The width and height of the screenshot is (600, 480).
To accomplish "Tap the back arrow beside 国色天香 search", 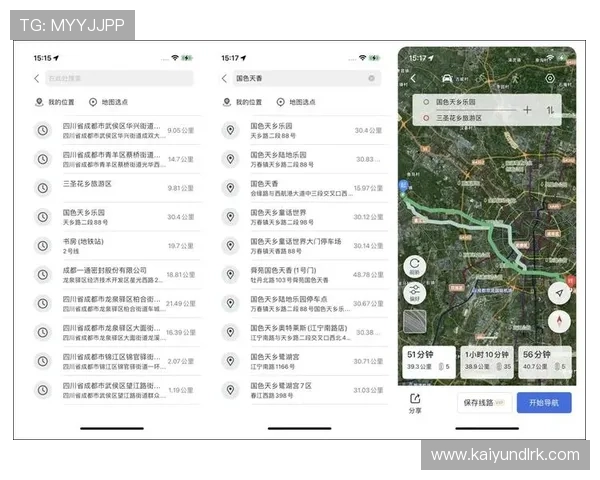I will click(224, 78).
